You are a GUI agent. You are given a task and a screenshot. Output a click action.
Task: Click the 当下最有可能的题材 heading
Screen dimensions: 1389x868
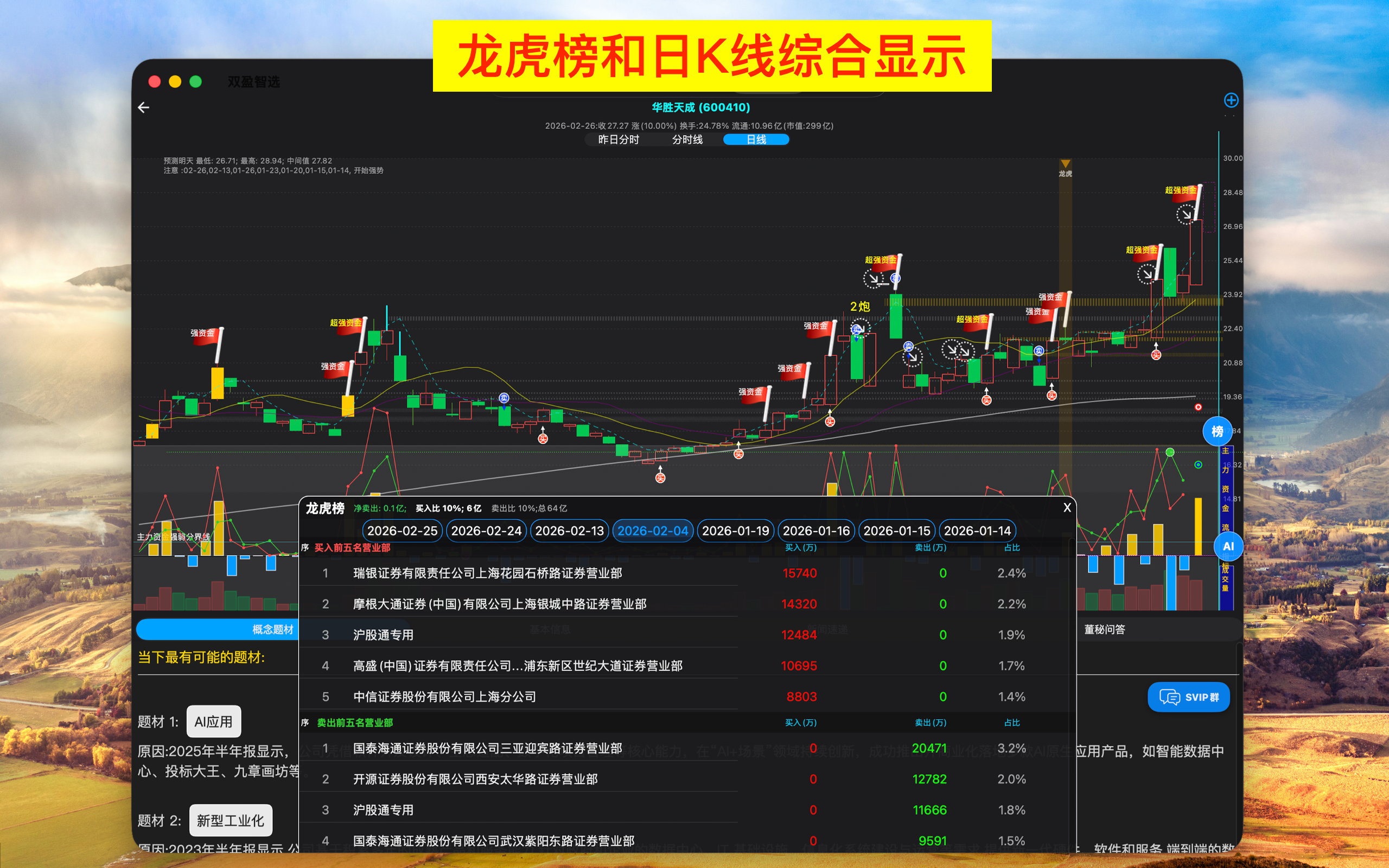201,658
